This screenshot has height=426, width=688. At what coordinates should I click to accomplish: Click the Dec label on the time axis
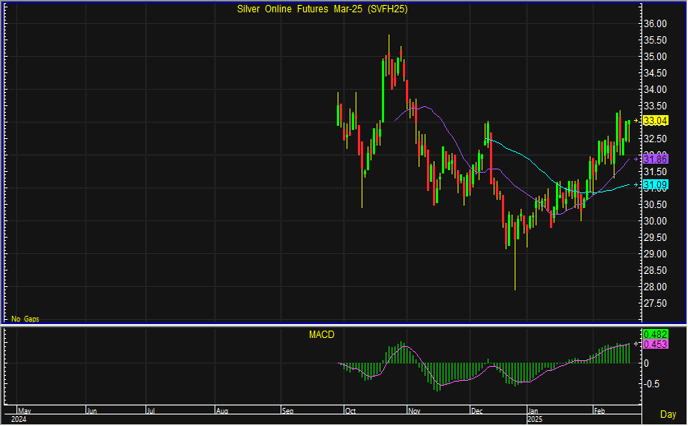tap(478, 410)
